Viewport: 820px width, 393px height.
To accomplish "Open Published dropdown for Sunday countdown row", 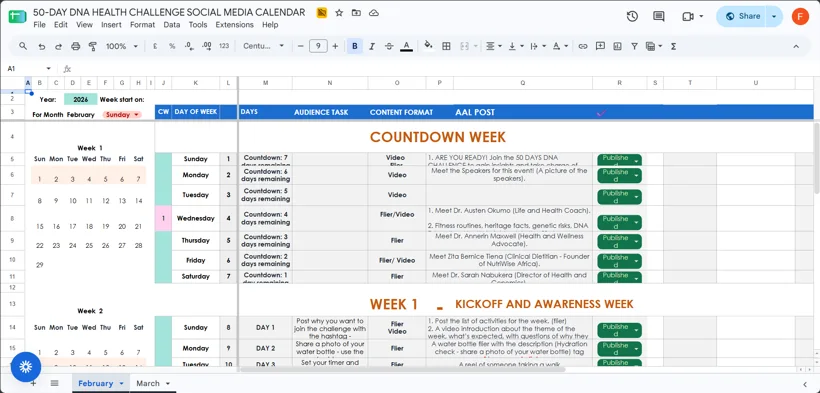I will coord(619,161).
